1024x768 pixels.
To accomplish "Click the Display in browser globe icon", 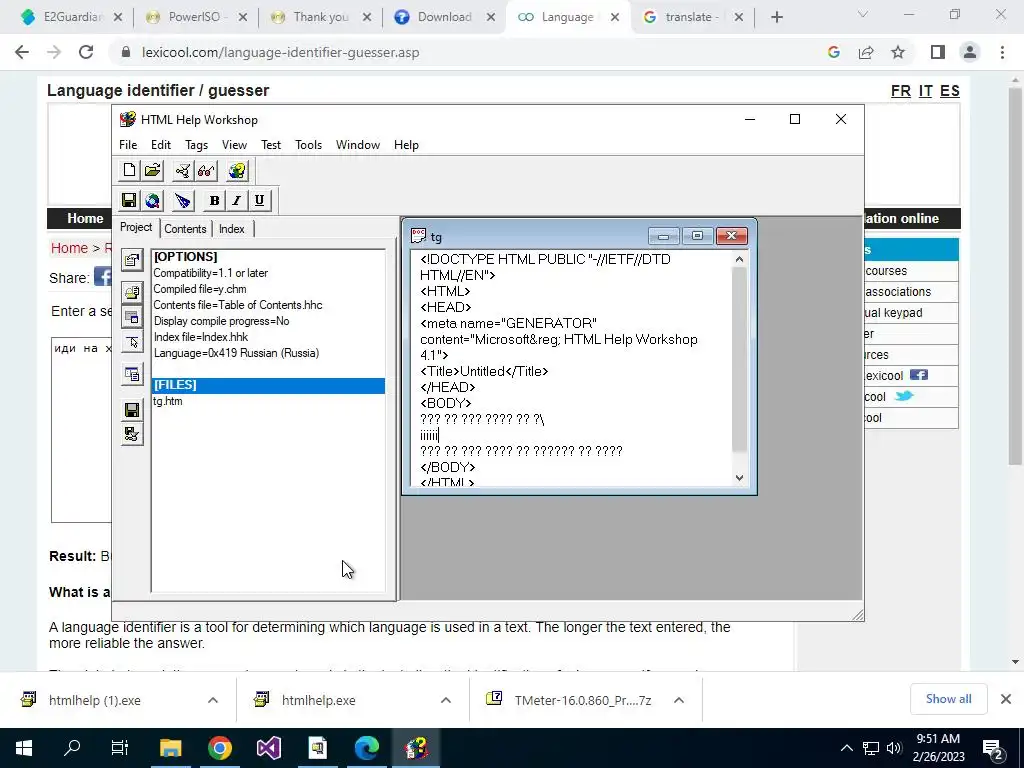I will coord(152,200).
